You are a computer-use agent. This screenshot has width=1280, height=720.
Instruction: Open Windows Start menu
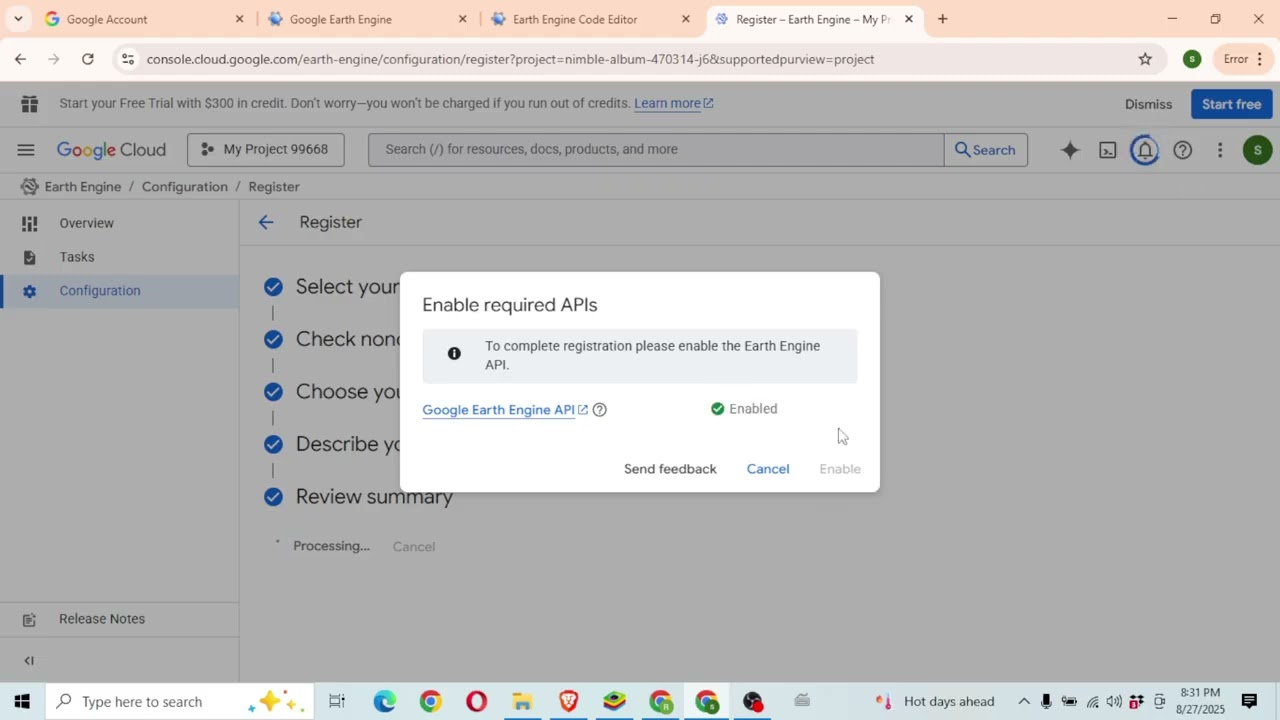pyautogui.click(x=22, y=701)
